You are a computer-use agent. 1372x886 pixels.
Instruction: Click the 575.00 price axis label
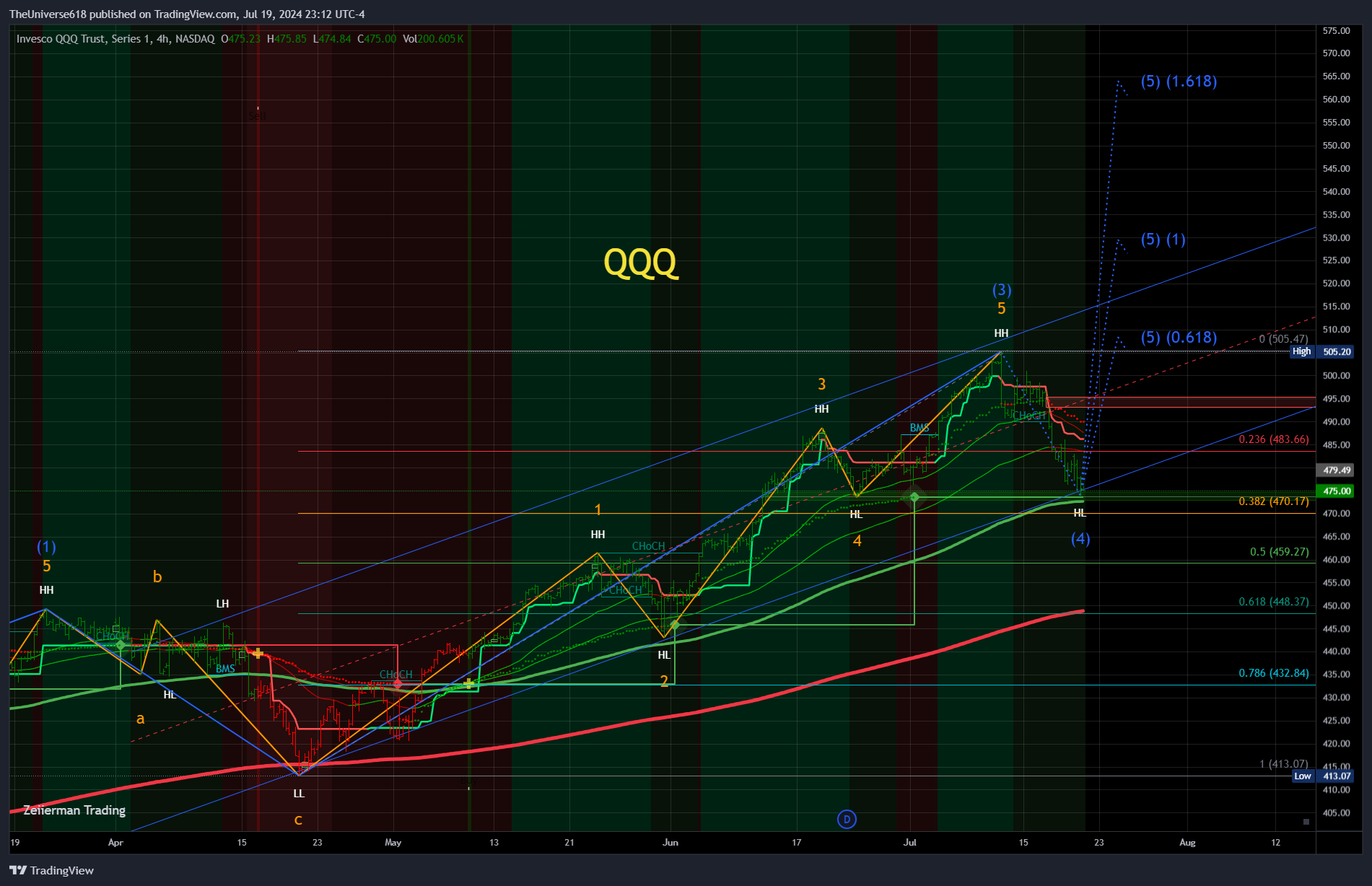(1336, 31)
